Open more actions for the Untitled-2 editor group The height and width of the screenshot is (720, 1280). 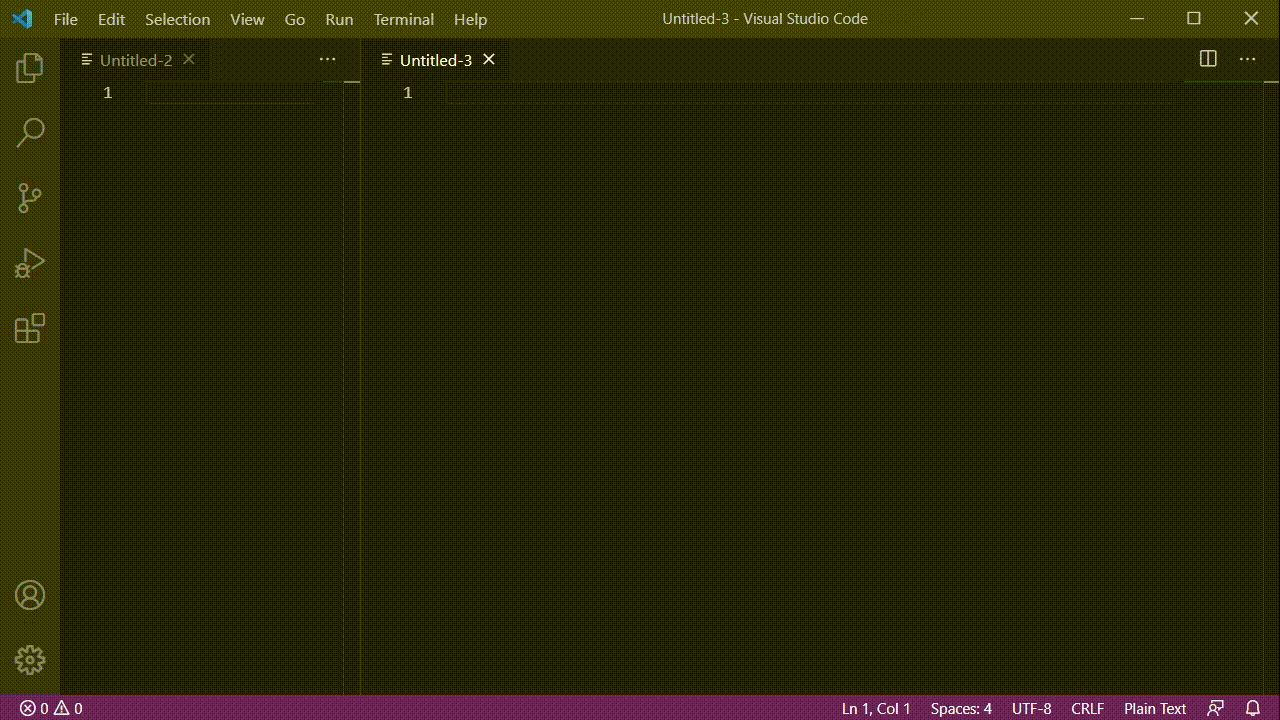[328, 59]
